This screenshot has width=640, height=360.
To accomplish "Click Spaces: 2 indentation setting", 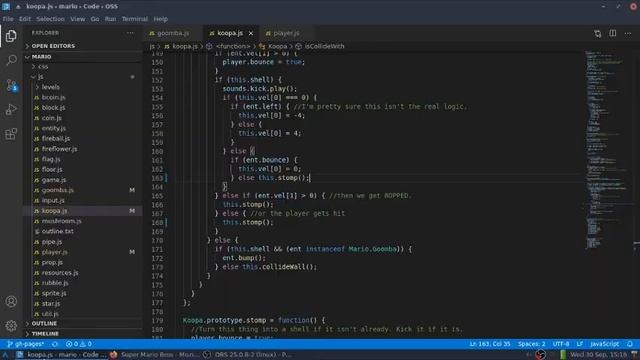I will coord(531,344).
